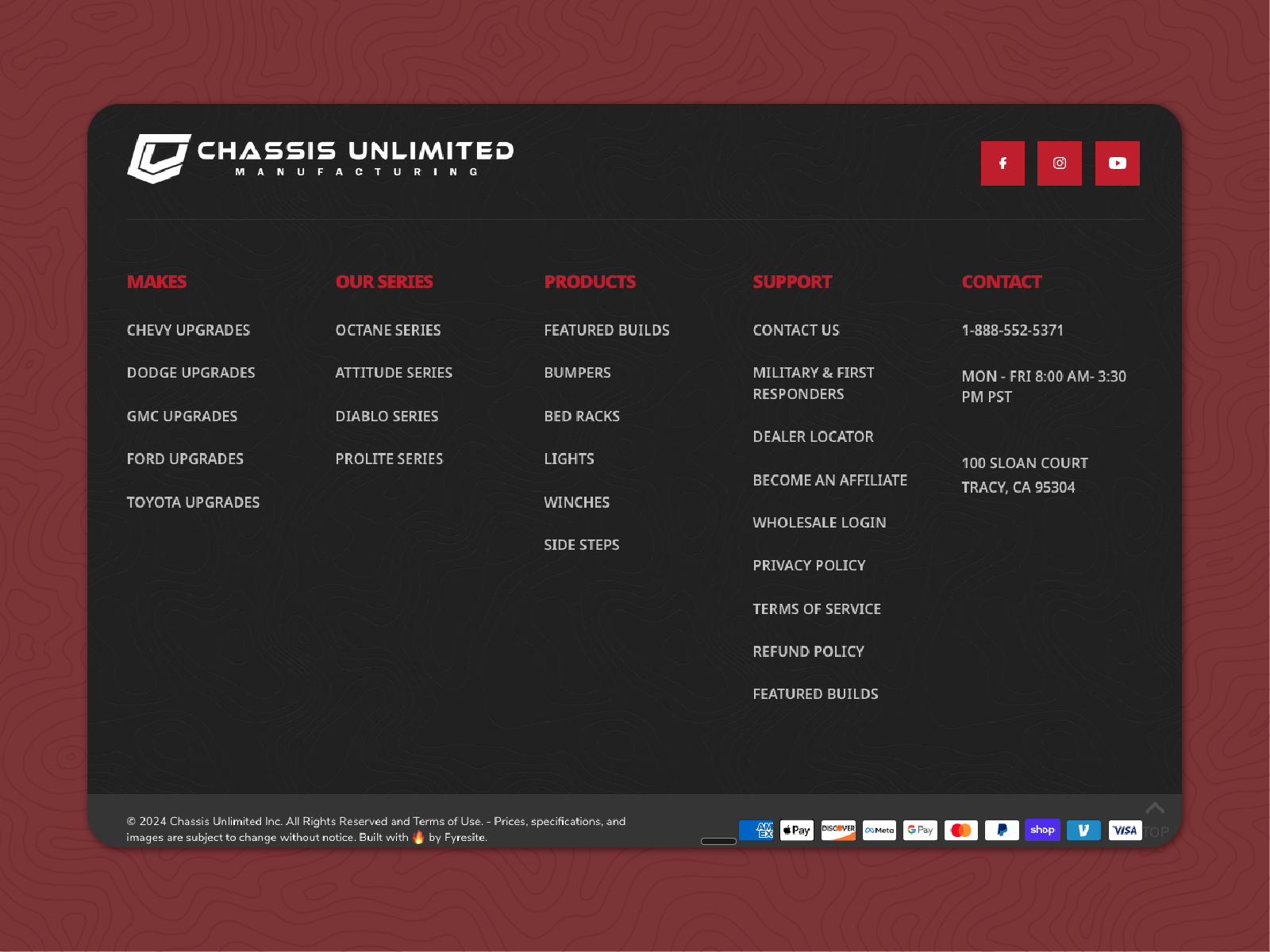The height and width of the screenshot is (952, 1270).
Task: Go to GMC Upgrades
Action: (x=182, y=416)
